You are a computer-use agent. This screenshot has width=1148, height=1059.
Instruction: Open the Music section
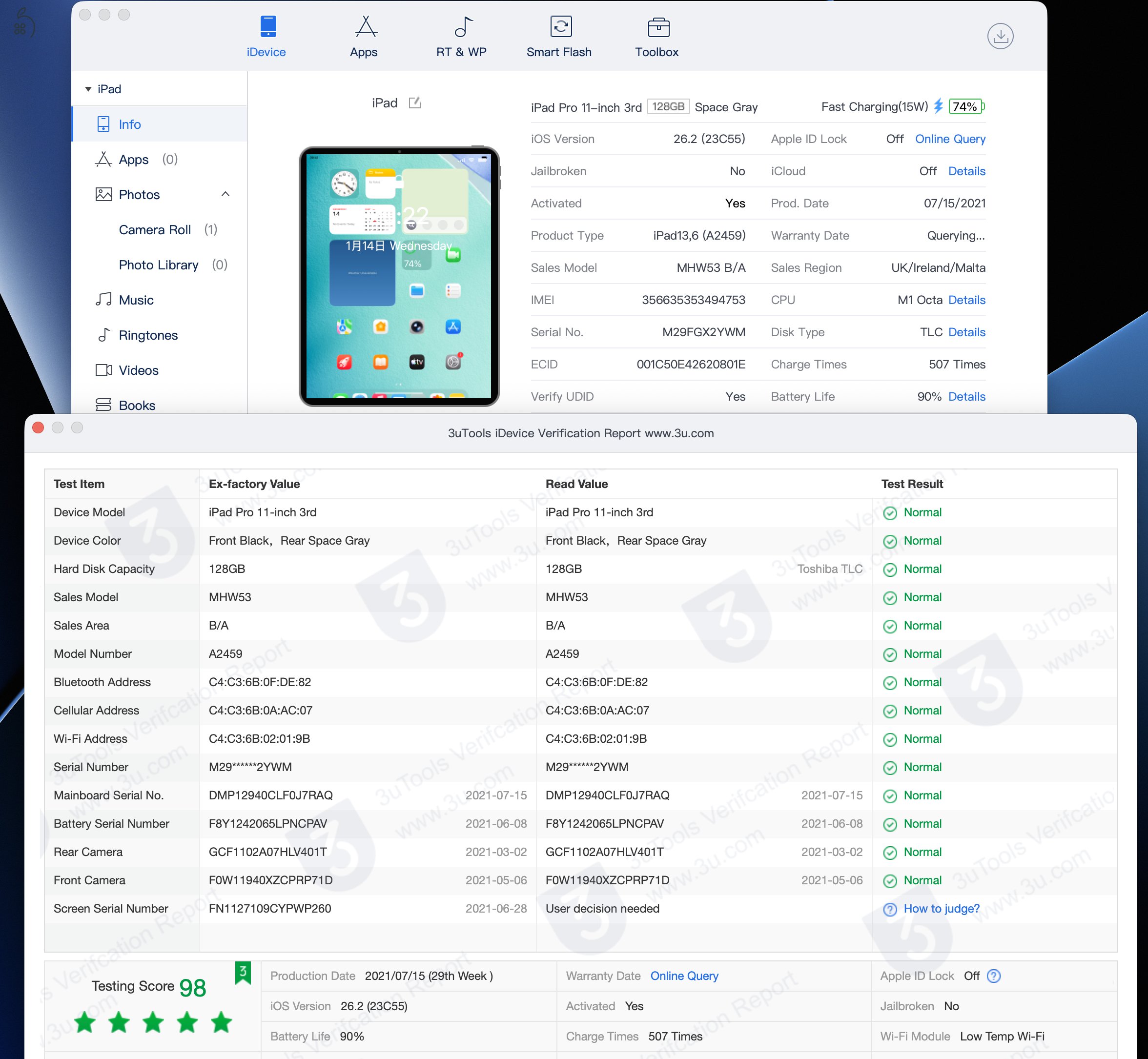pyautogui.click(x=136, y=300)
